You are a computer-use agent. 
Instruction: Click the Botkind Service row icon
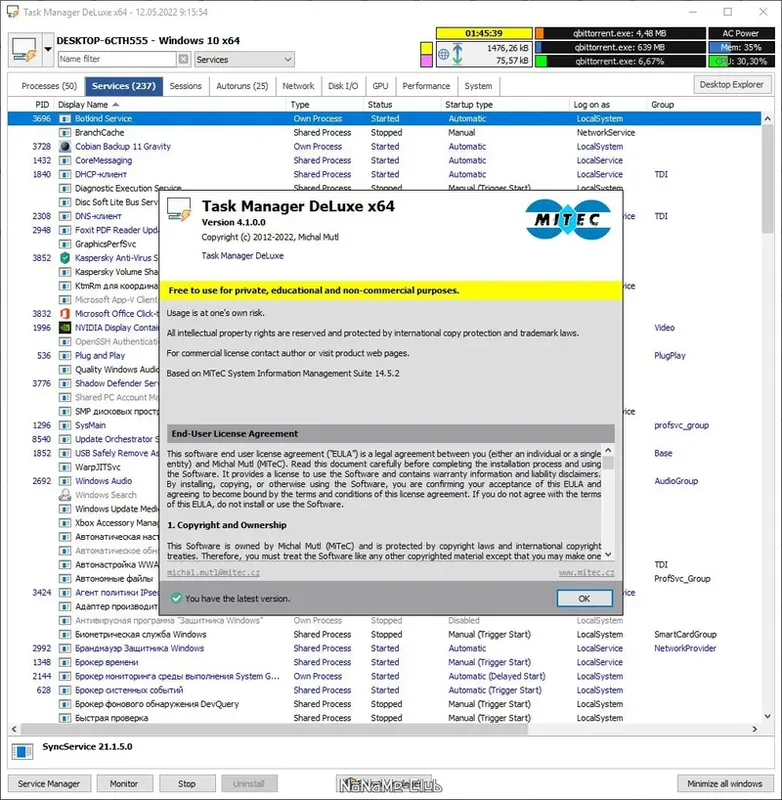pos(65,118)
